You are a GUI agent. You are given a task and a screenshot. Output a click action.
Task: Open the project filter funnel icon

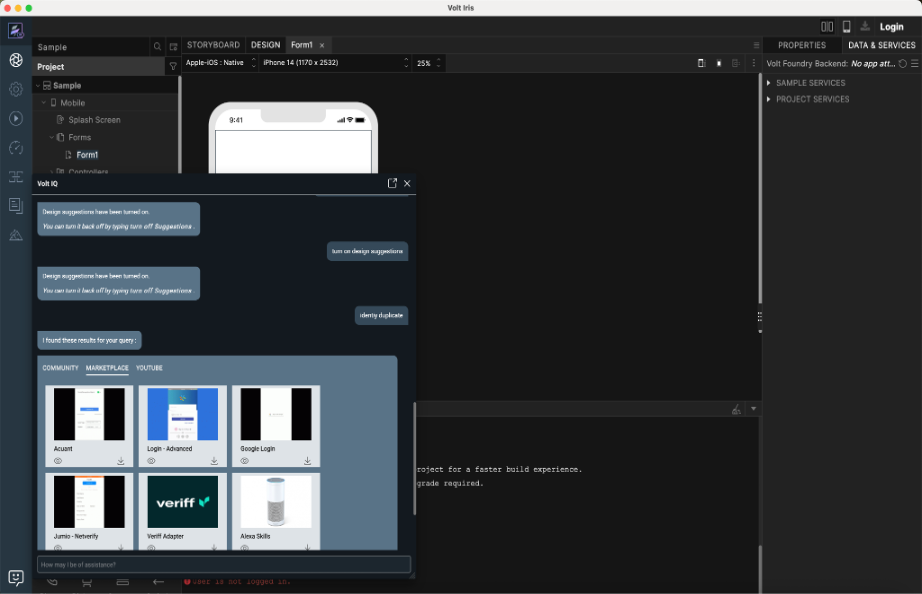pyautogui.click(x=173, y=66)
